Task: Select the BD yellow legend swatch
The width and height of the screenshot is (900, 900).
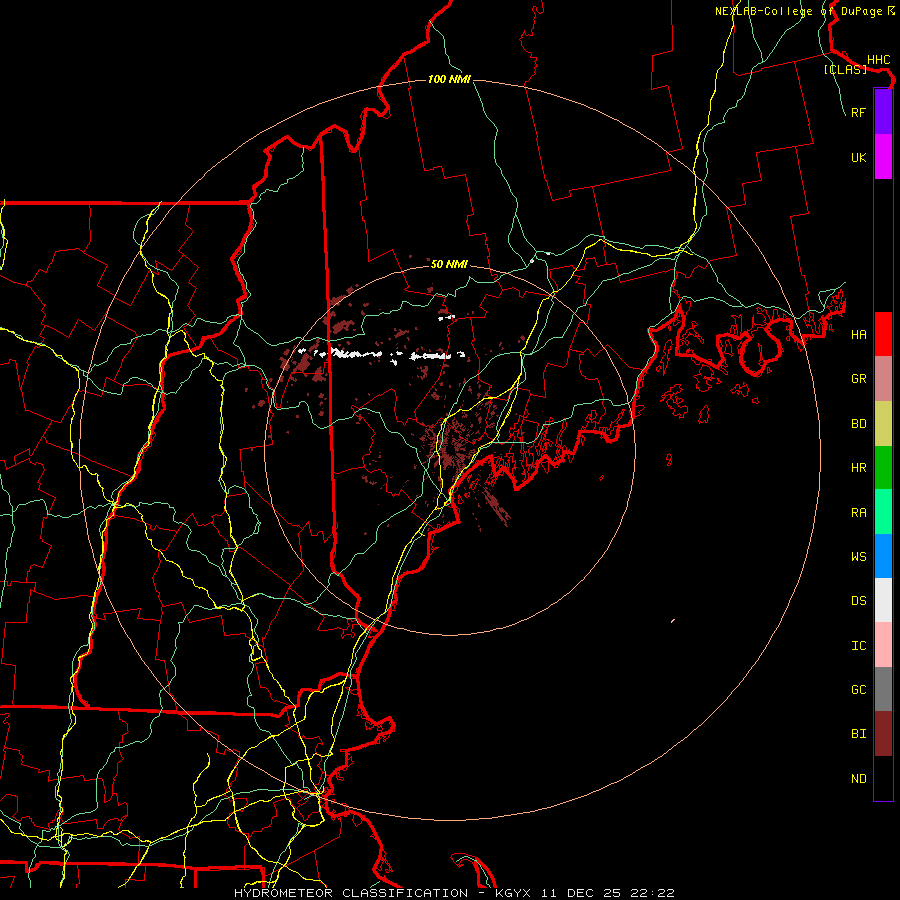Action: [x=883, y=424]
